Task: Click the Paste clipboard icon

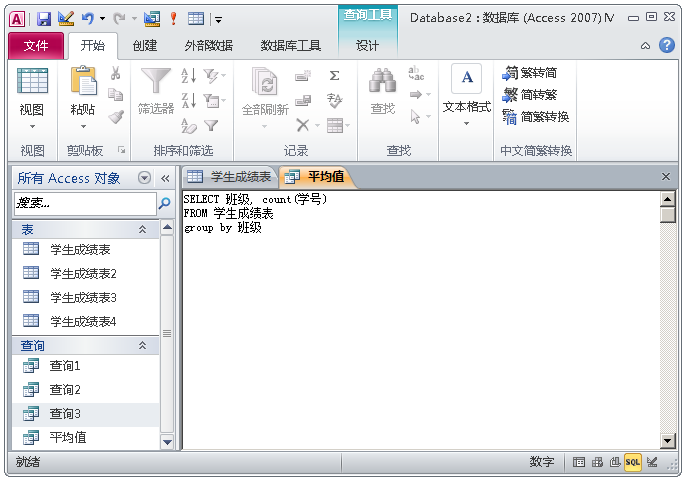Action: pyautogui.click(x=83, y=80)
